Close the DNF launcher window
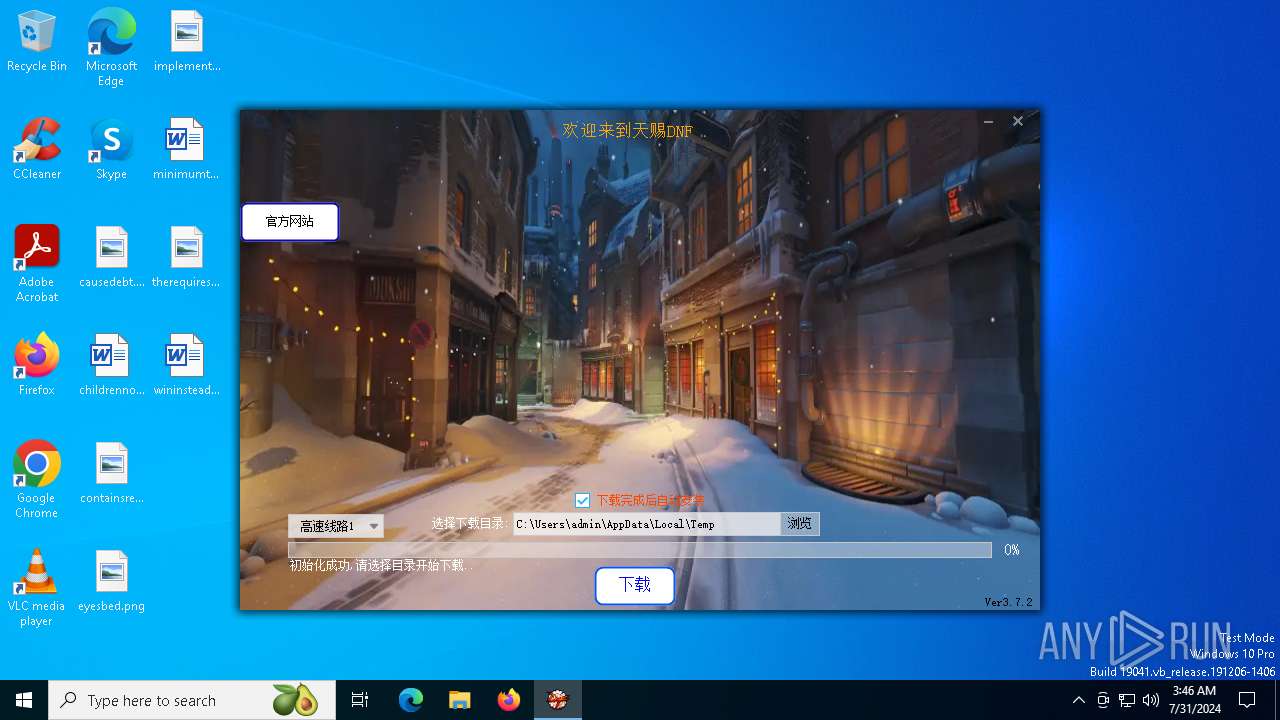 [x=1018, y=121]
